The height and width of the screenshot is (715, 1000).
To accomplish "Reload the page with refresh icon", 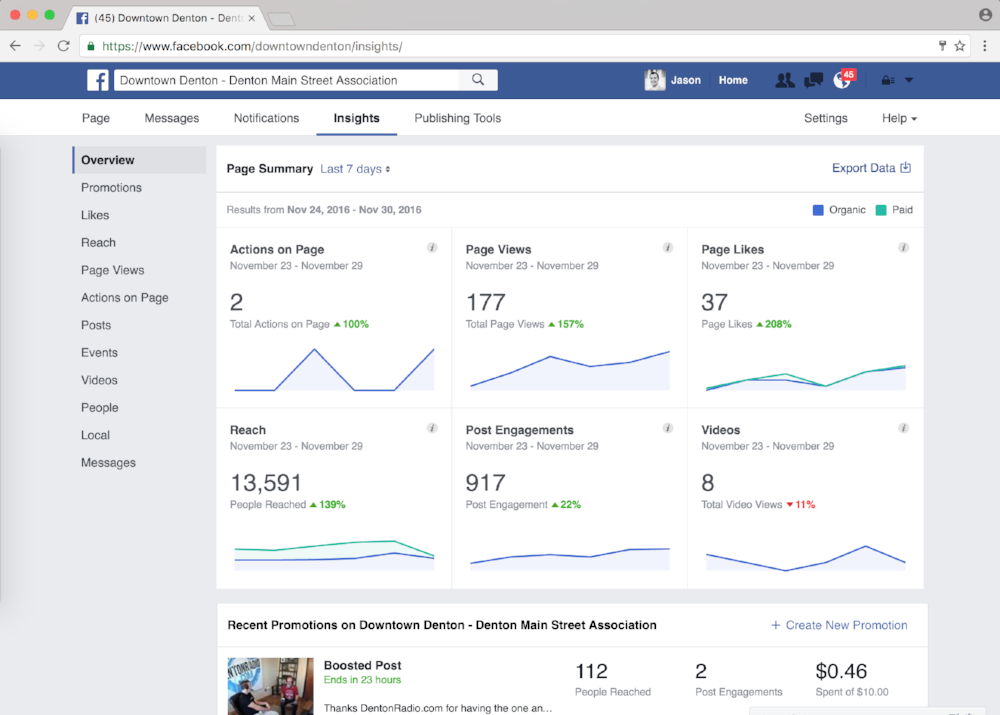I will click(63, 46).
